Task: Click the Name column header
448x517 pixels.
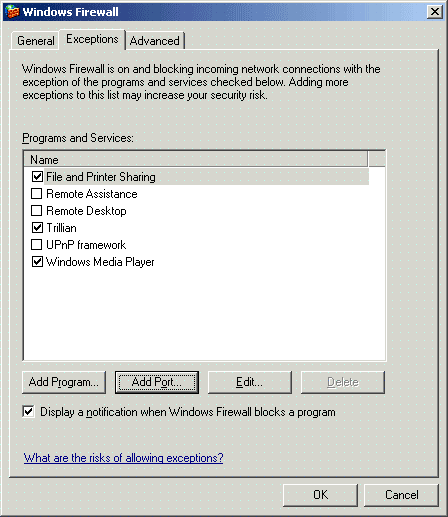Action: (x=196, y=159)
